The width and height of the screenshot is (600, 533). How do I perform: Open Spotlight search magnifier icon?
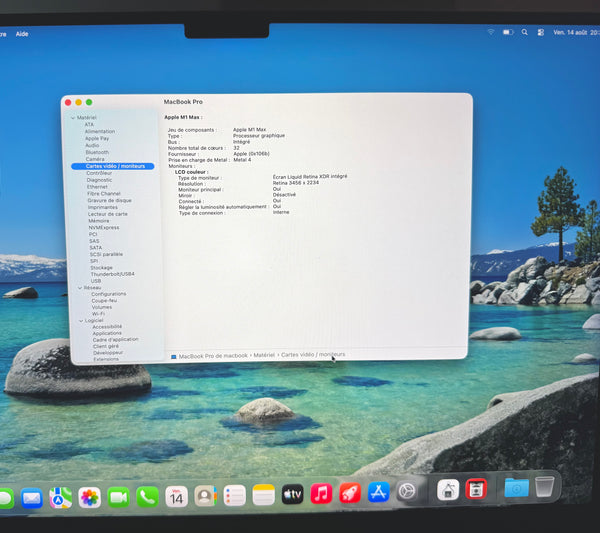click(x=525, y=32)
